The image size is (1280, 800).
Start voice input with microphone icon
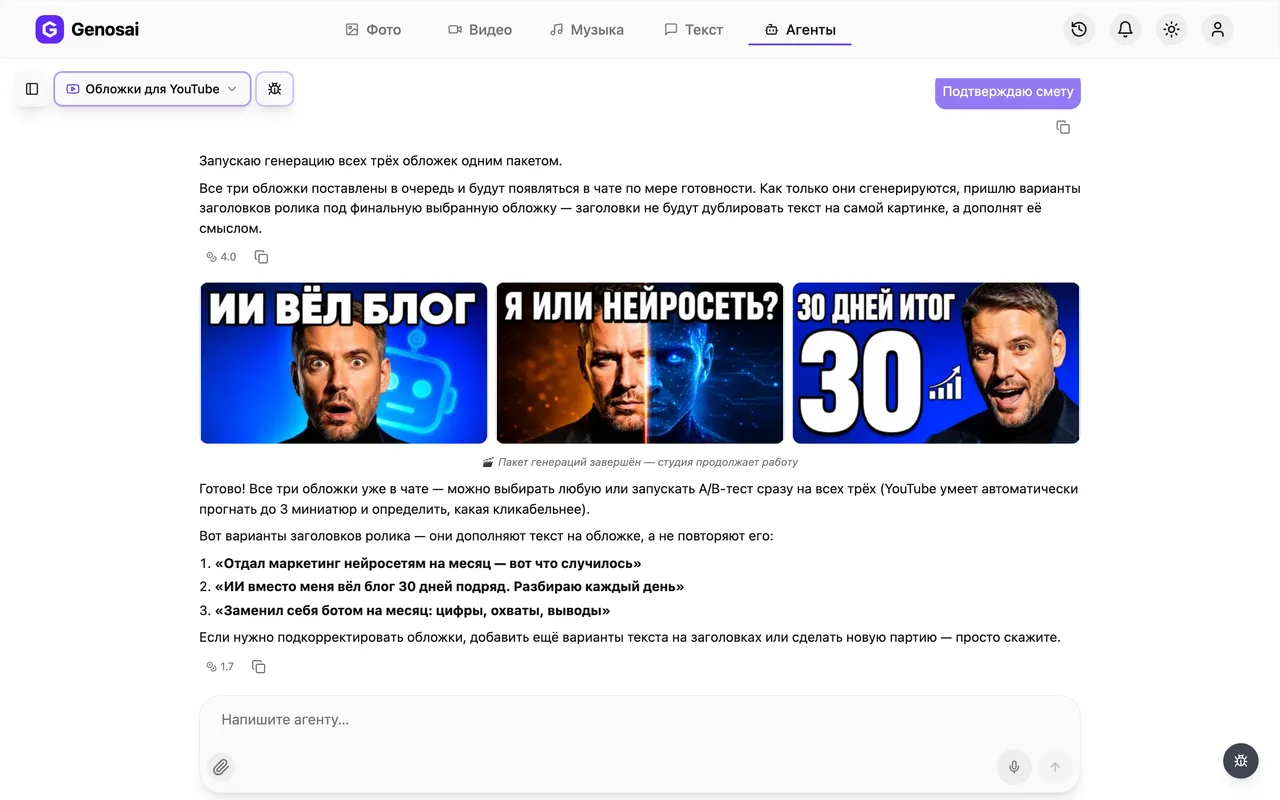coord(1014,767)
